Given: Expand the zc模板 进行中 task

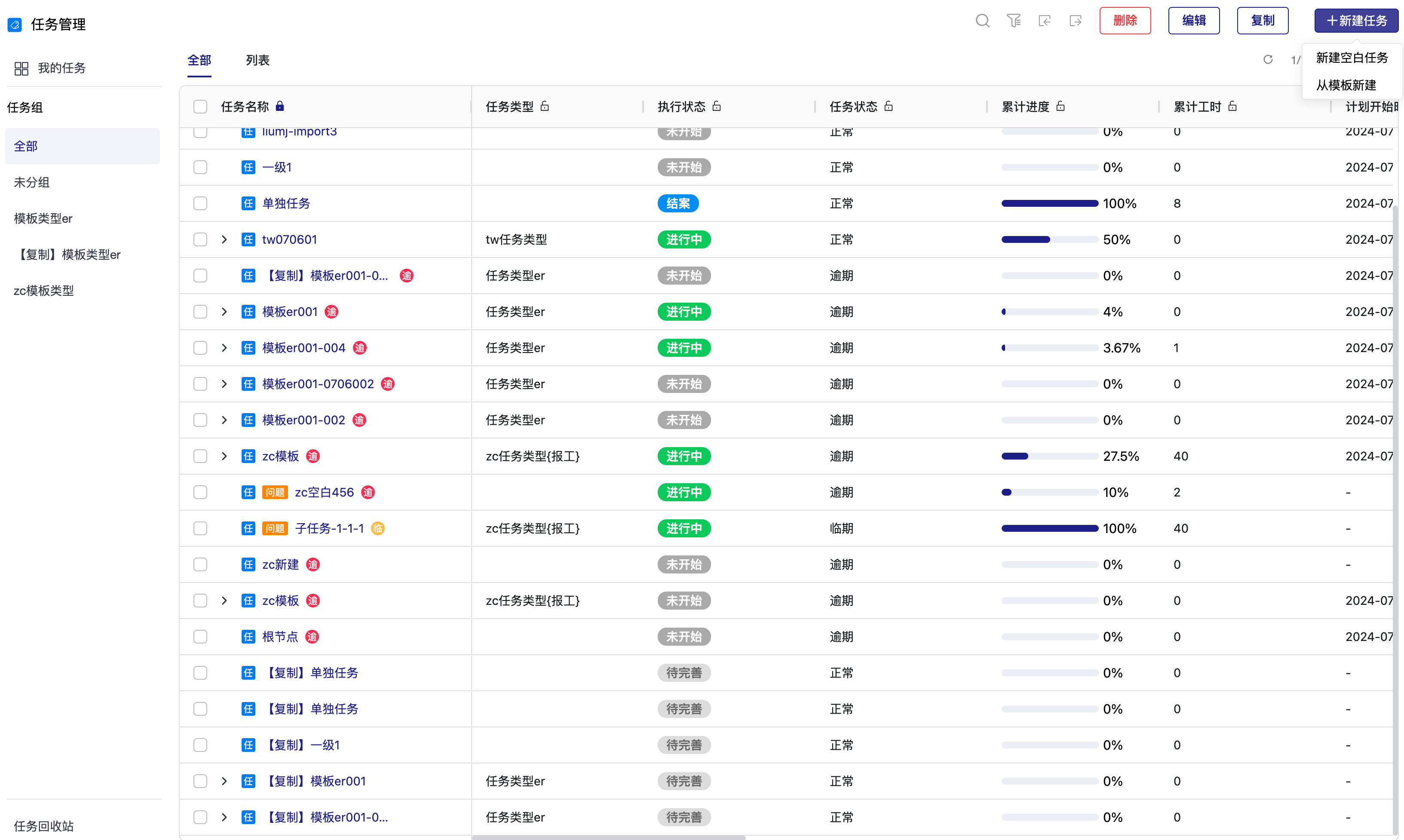Looking at the screenshot, I should [x=224, y=456].
